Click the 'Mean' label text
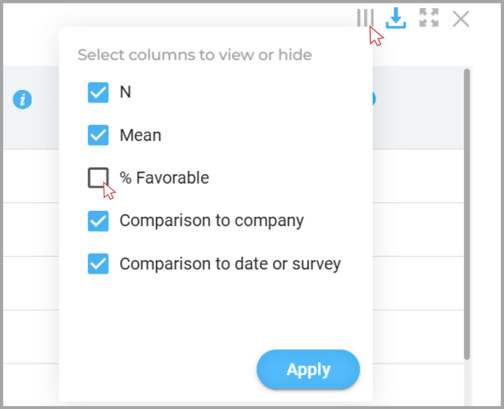The width and height of the screenshot is (504, 409). pos(140,135)
